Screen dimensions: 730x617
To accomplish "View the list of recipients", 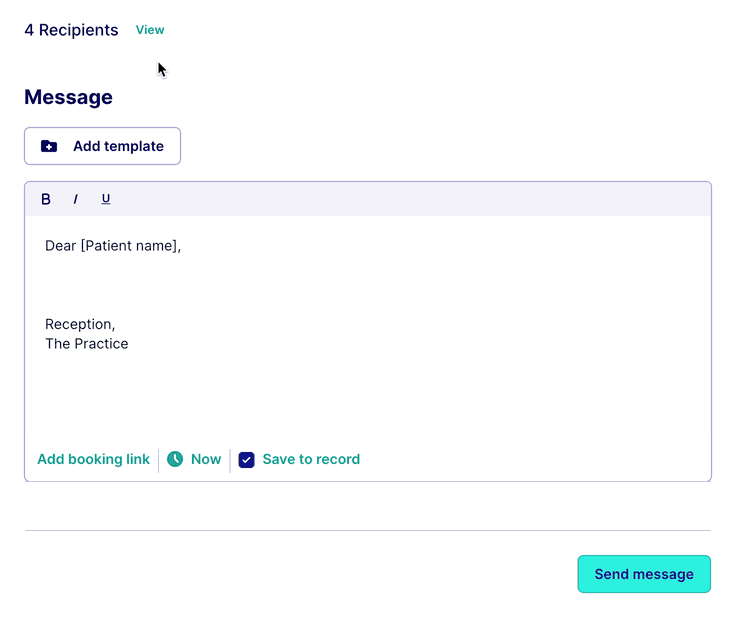I will [150, 30].
